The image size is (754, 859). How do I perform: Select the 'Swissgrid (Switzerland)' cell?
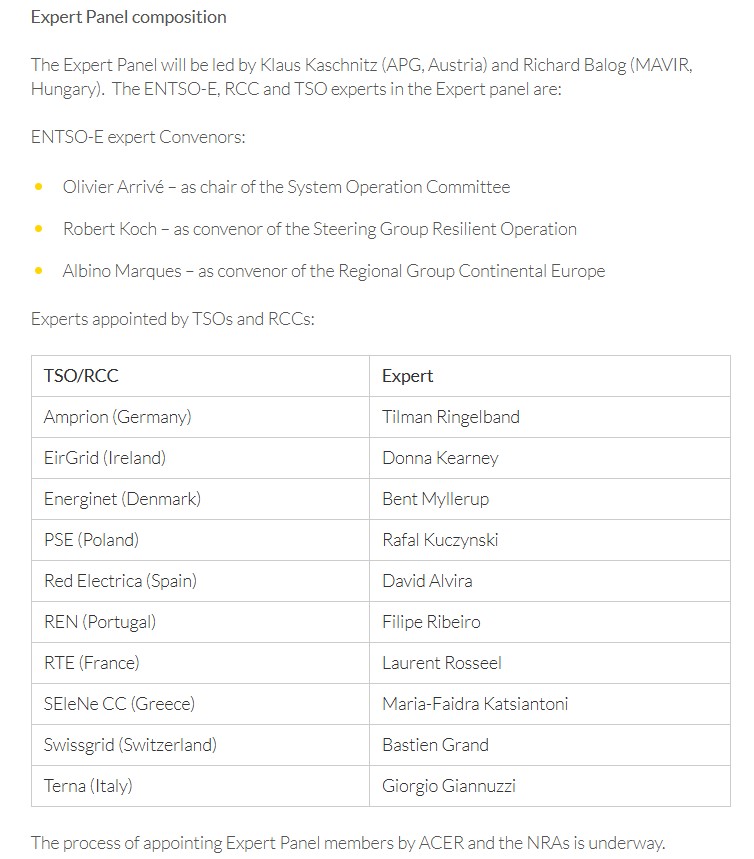pos(130,745)
